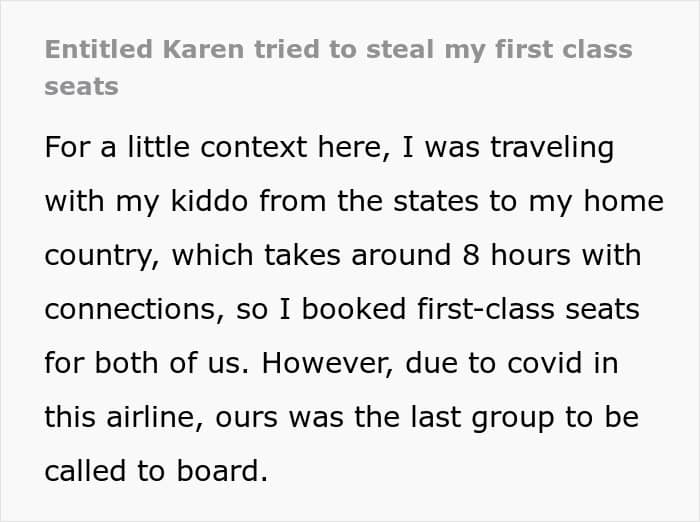
Task: Click the hyphenated "first-class" in the paragraph
Action: pos(486,309)
